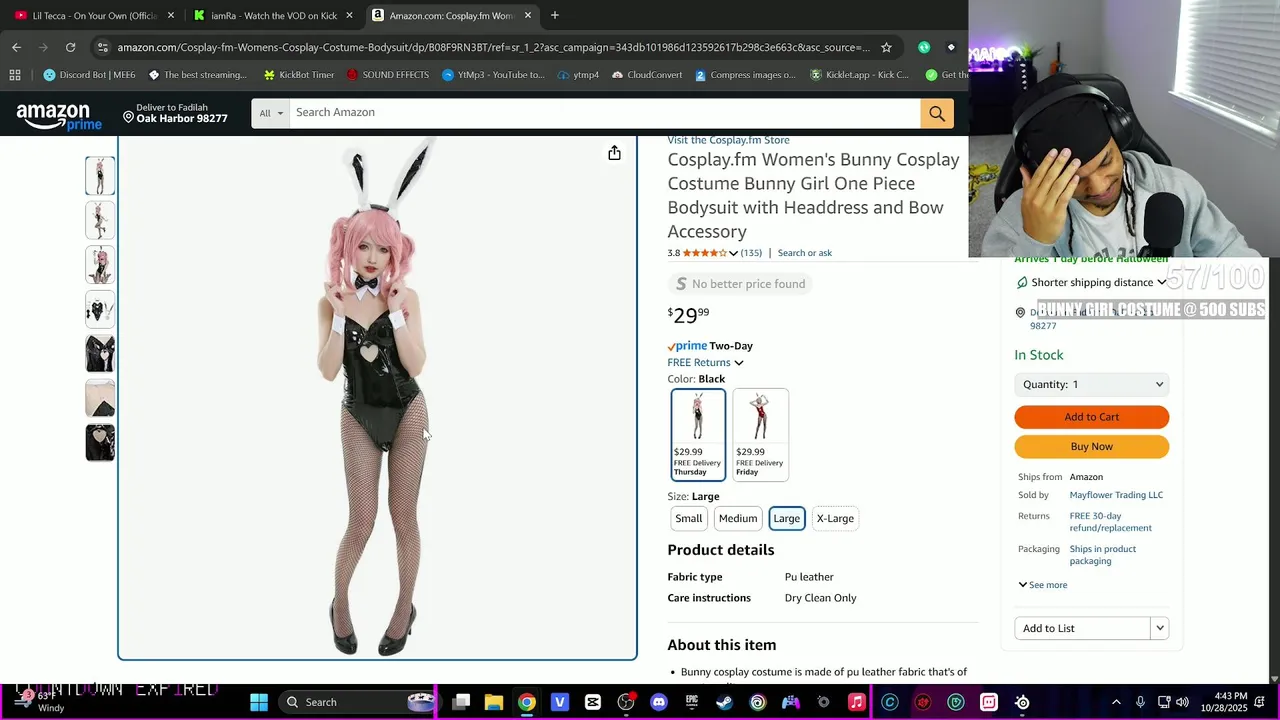This screenshot has width=1280, height=720.
Task: Open CapCut from the taskbar
Action: [593, 702]
